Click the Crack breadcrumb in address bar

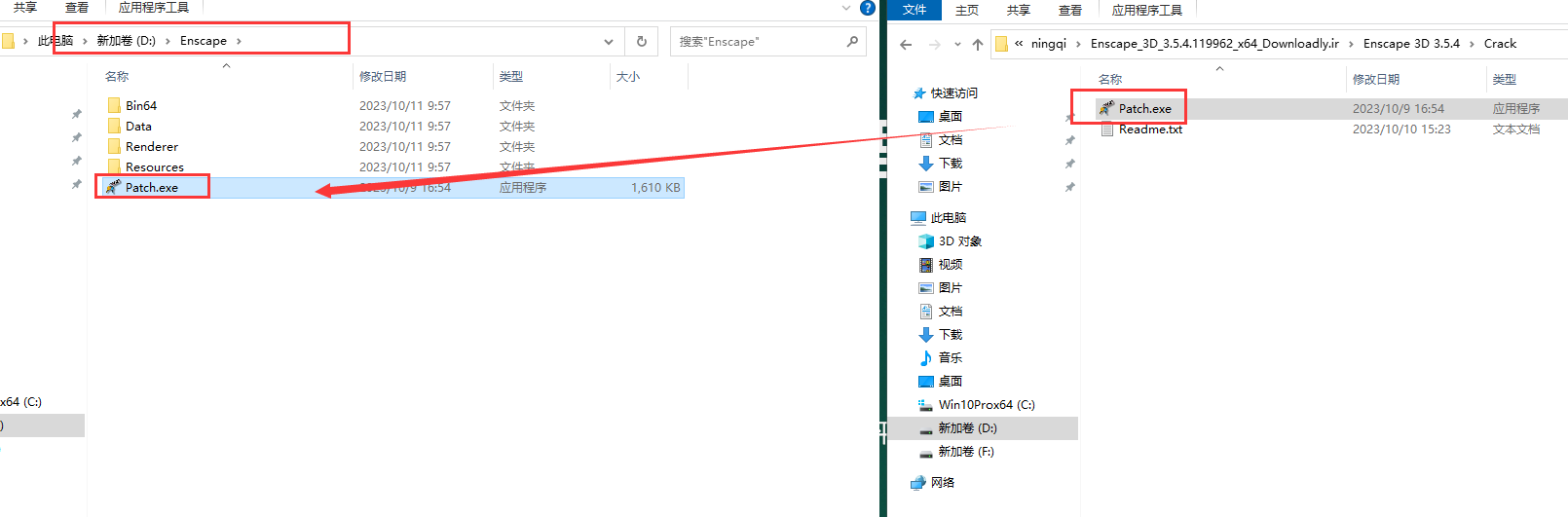pyautogui.click(x=1500, y=44)
